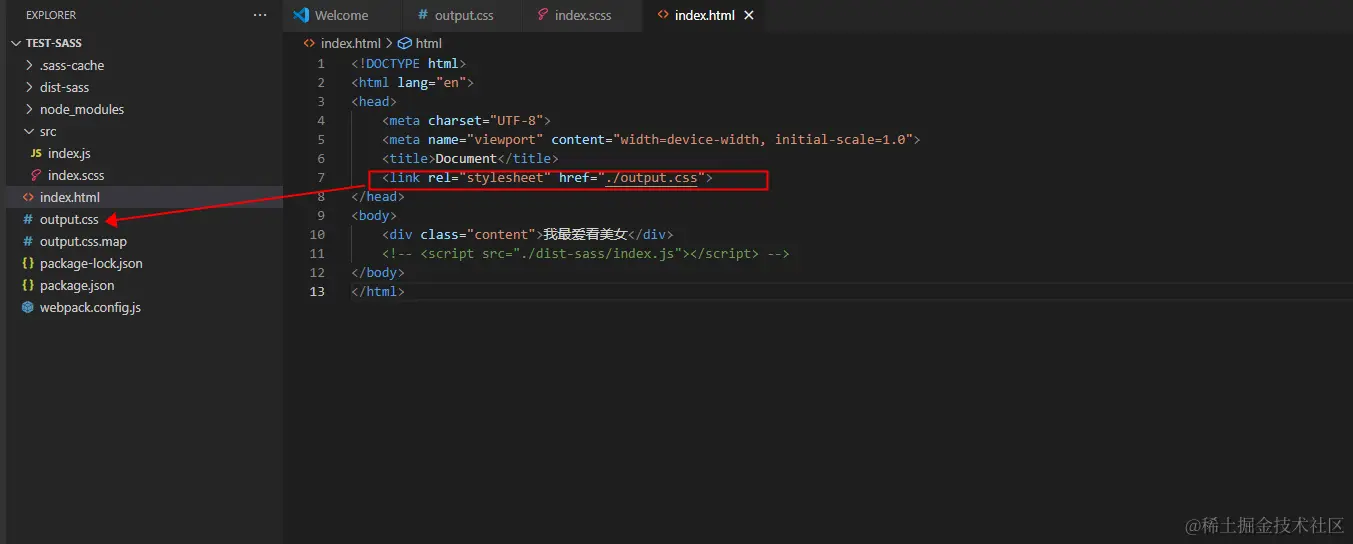Click the html symbol in the breadcrumb

428,43
